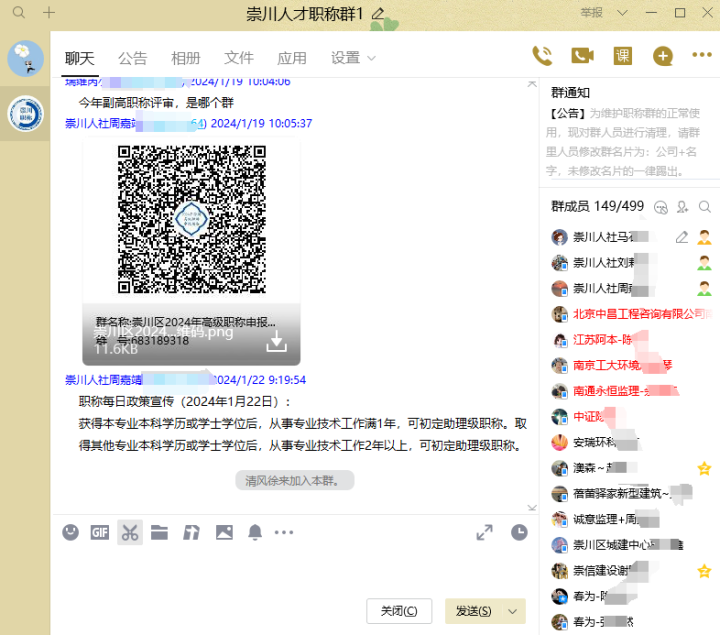Open the QR code image in chat
This screenshot has height=635, width=720.
(x=191, y=219)
